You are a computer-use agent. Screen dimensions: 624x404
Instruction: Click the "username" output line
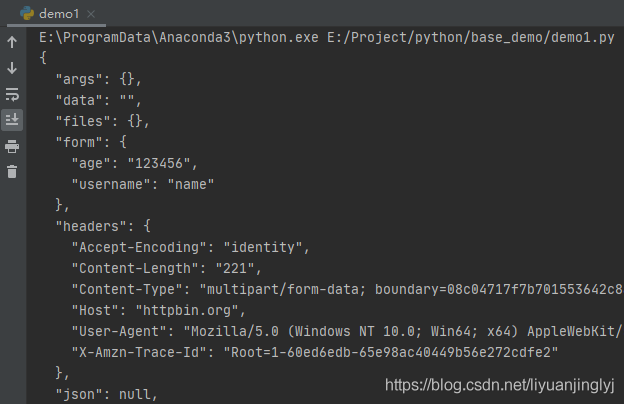click(x=143, y=184)
